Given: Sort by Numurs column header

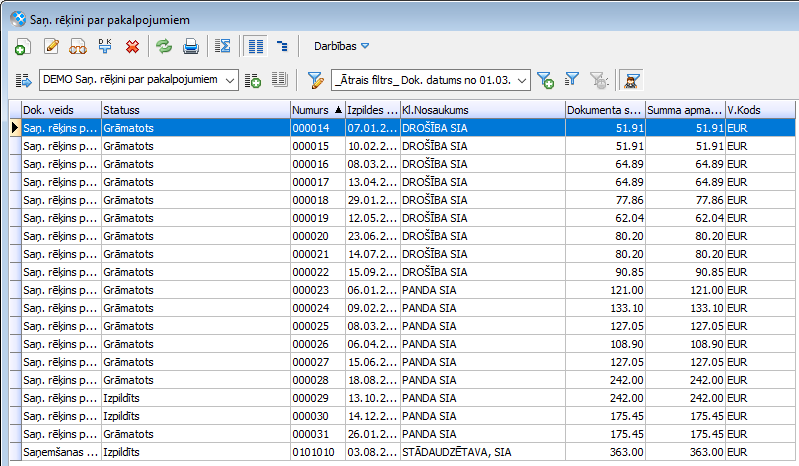Looking at the screenshot, I should (x=317, y=110).
